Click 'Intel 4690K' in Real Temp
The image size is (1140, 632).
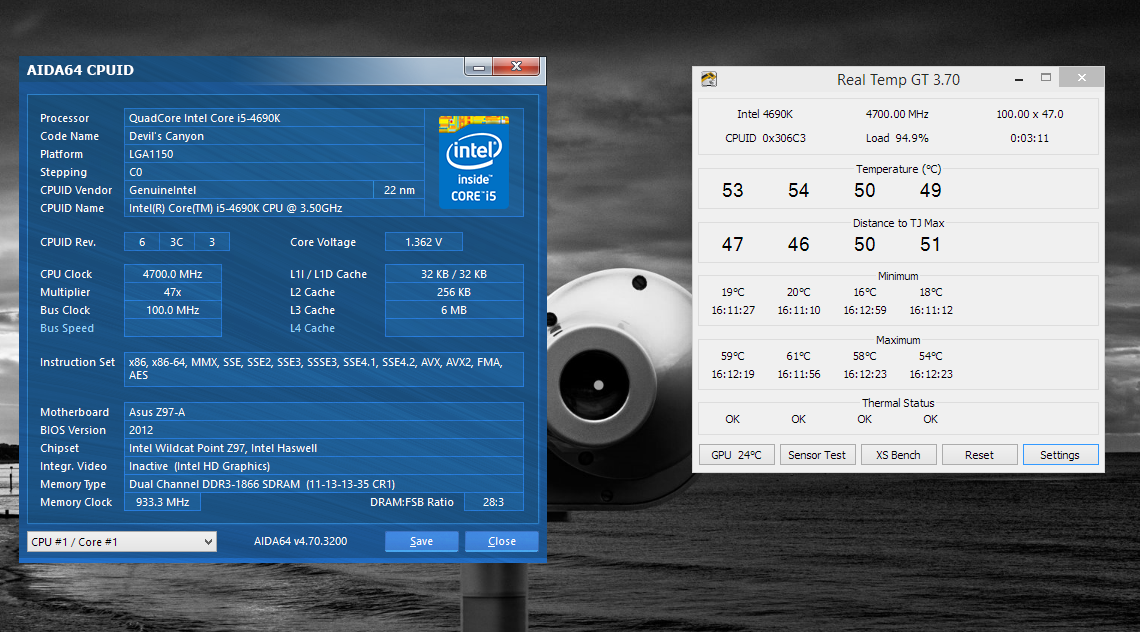coord(765,114)
